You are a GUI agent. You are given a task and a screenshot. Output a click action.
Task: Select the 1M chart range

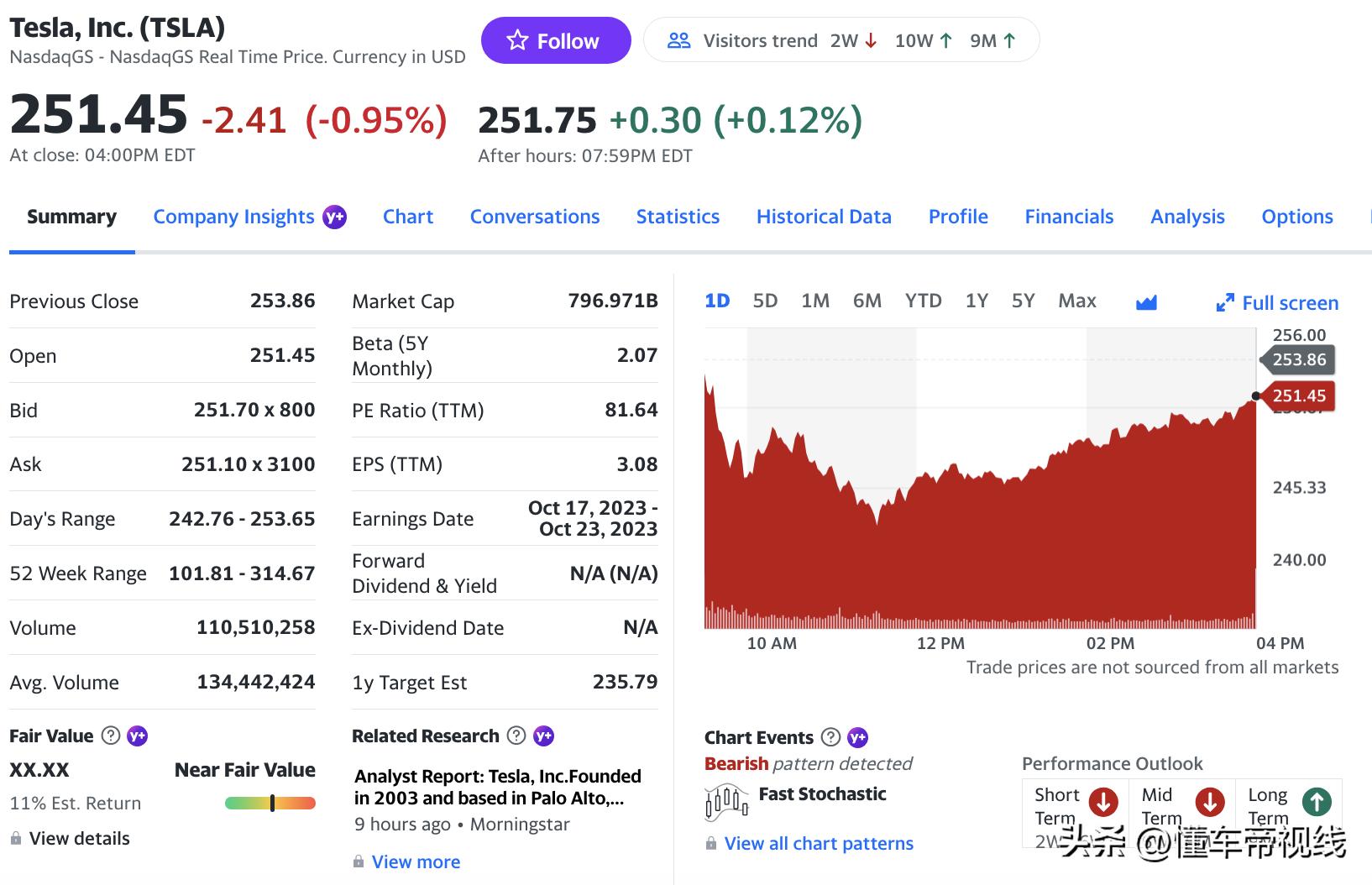tap(815, 301)
